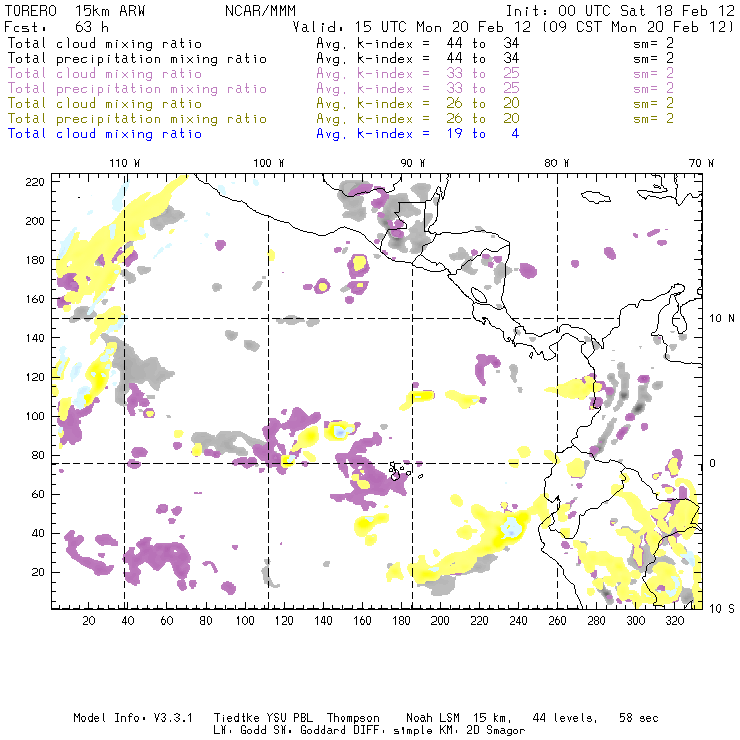
Task: Click the 'Tiedtke' scheme name in the footer
Action: click(236, 718)
